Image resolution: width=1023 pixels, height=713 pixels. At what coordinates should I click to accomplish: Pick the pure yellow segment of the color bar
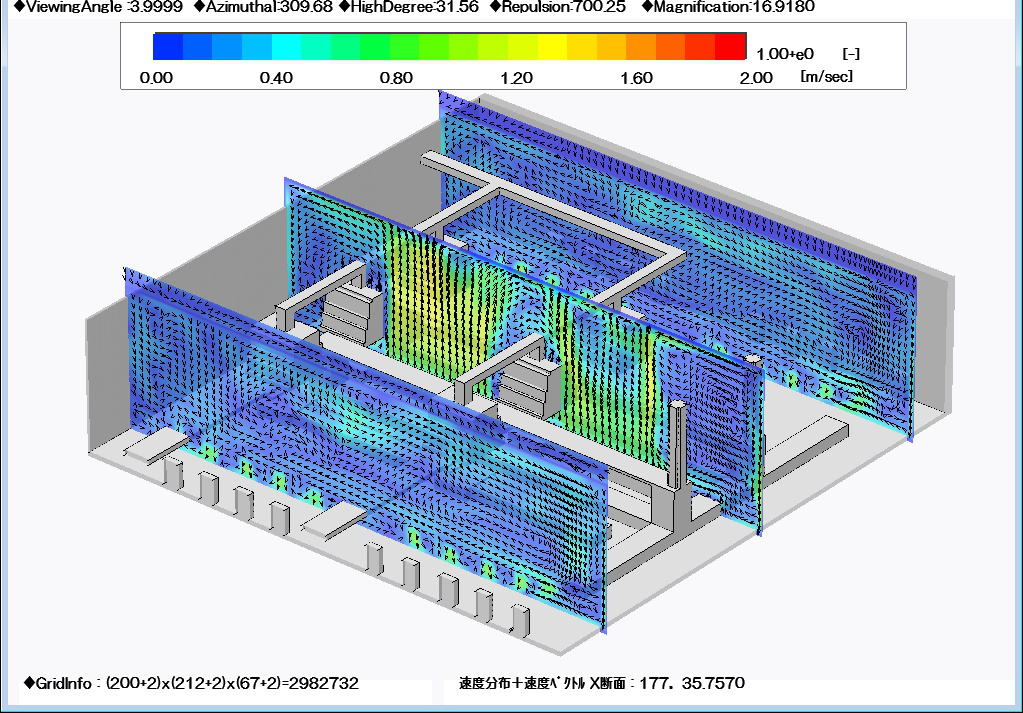(x=553, y=46)
